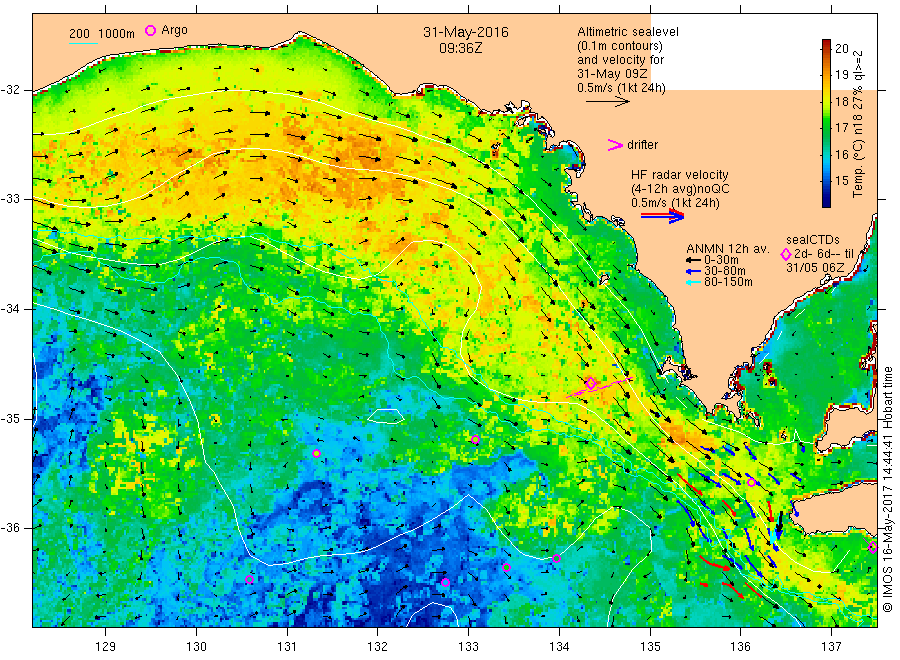Click the '30-80m' depth label
900x660 pixels.
(x=724, y=271)
